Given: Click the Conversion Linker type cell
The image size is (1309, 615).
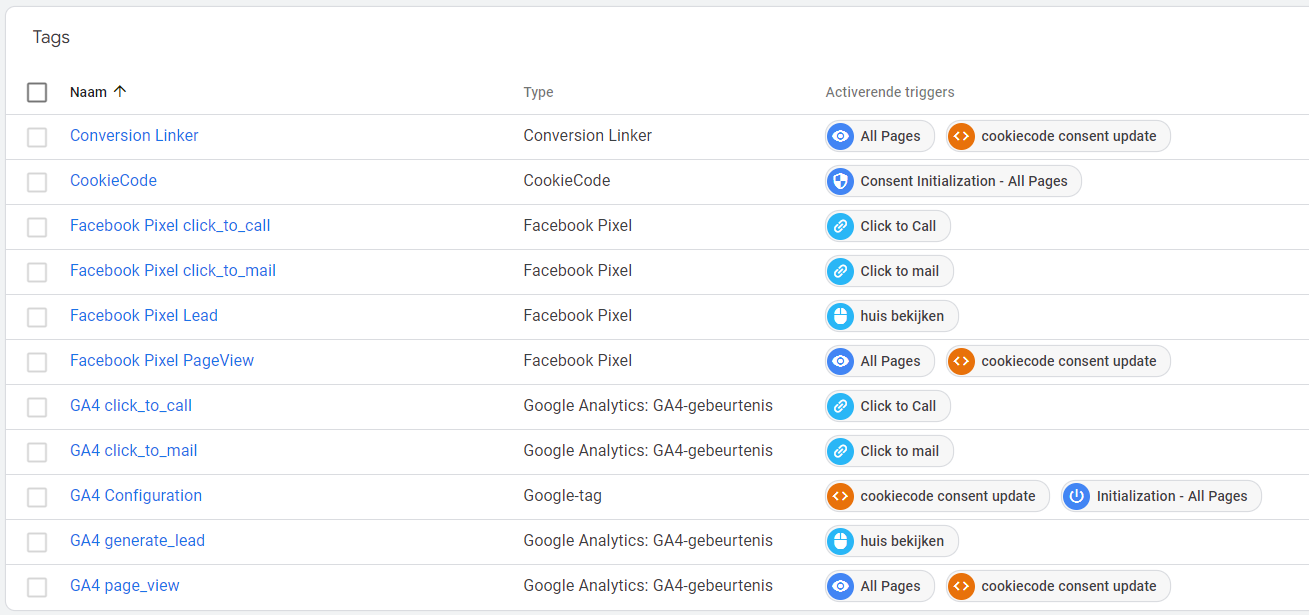Looking at the screenshot, I should 588,136.
